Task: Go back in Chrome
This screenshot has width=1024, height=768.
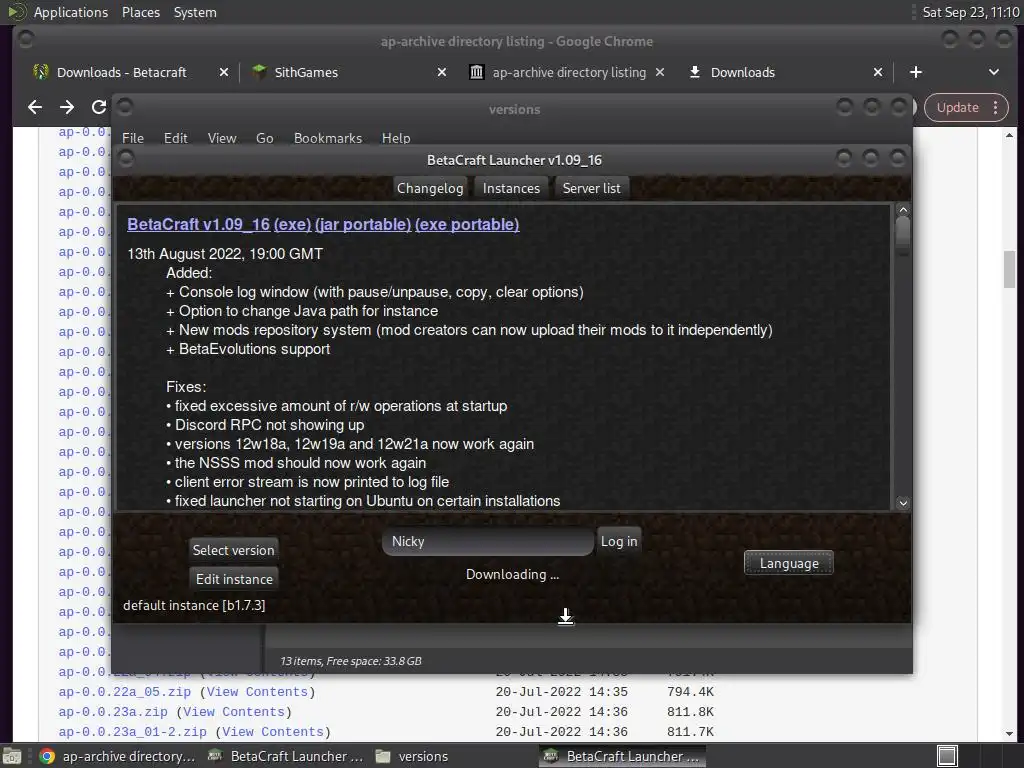Action: (x=35, y=107)
